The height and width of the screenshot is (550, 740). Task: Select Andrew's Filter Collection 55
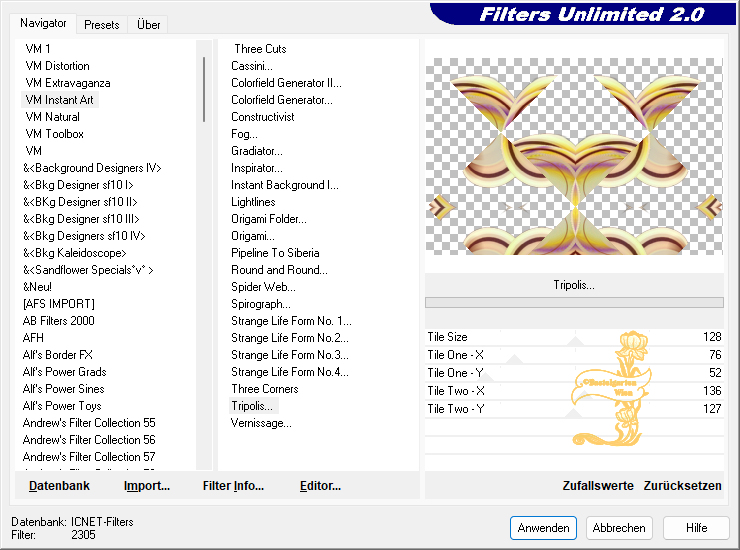click(x=89, y=423)
